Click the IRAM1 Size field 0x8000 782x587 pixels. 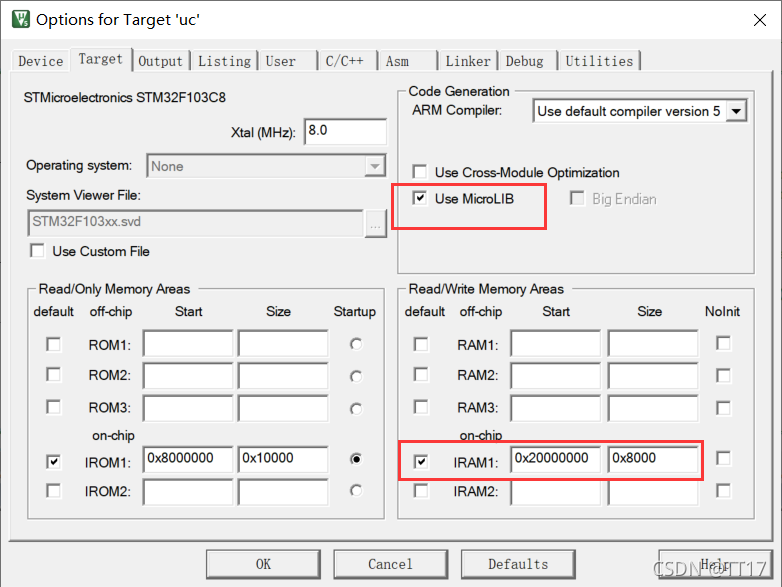tap(653, 459)
